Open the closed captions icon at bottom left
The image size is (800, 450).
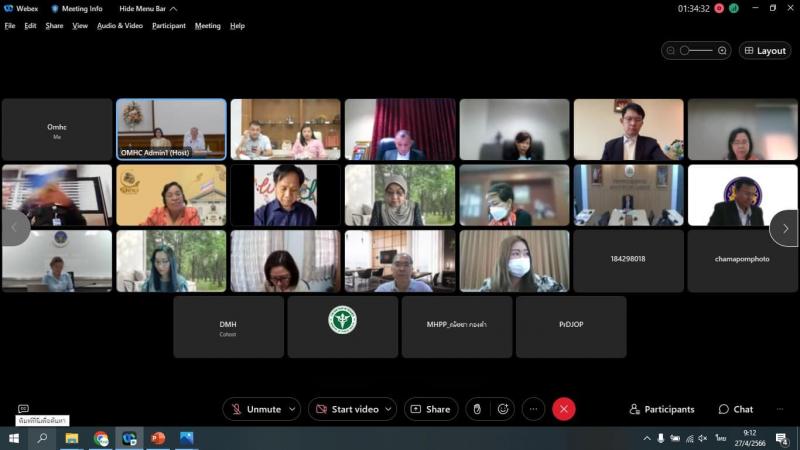click(x=23, y=408)
